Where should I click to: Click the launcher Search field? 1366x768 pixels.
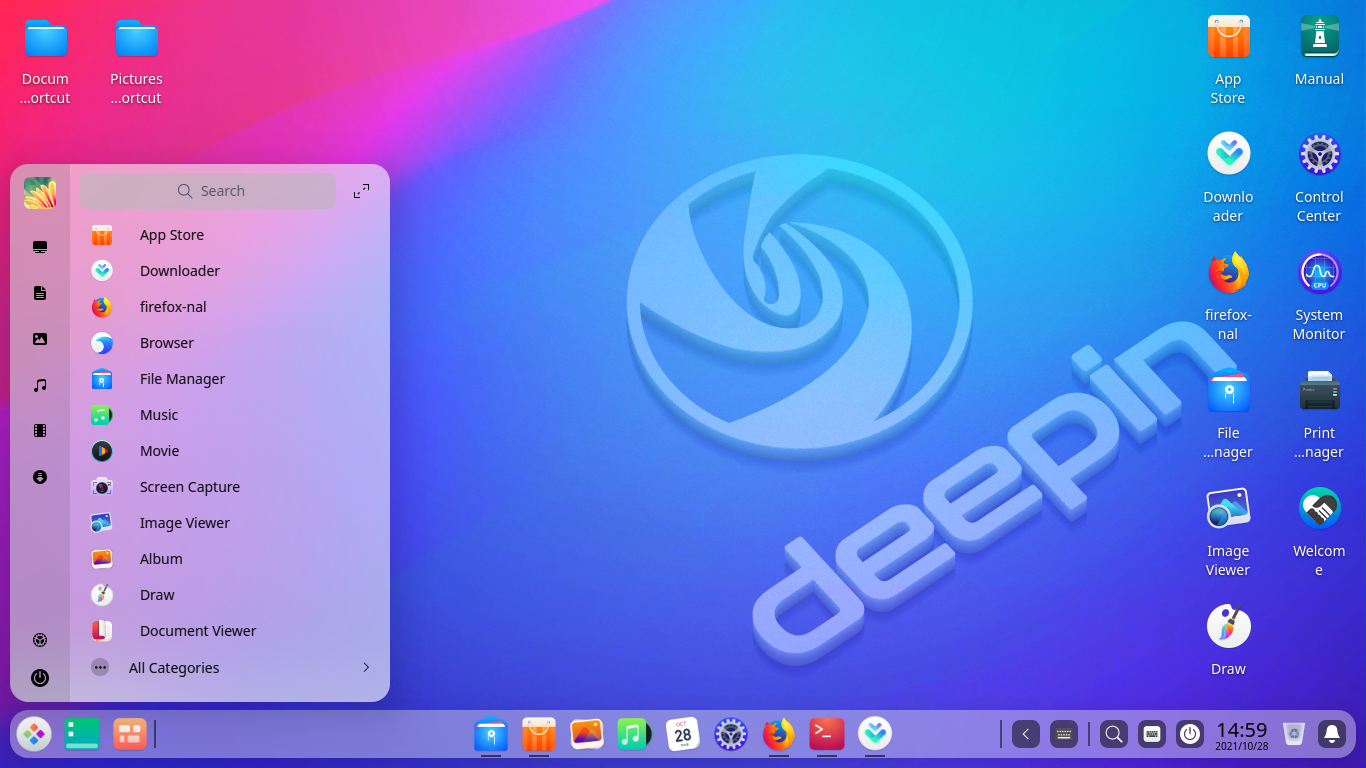(x=208, y=191)
